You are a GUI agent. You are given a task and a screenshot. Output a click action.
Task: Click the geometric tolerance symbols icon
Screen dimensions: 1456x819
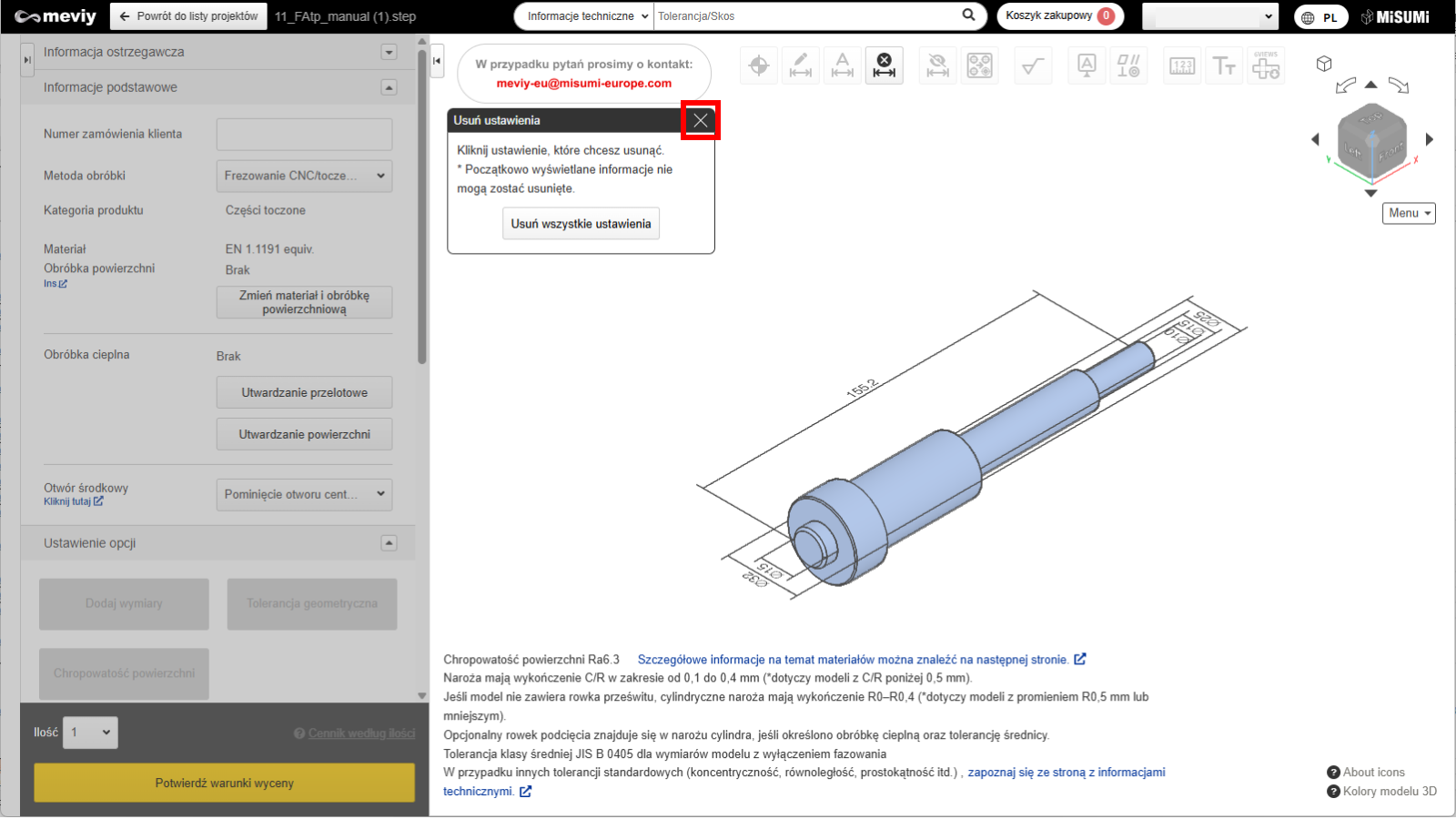coord(1128,66)
